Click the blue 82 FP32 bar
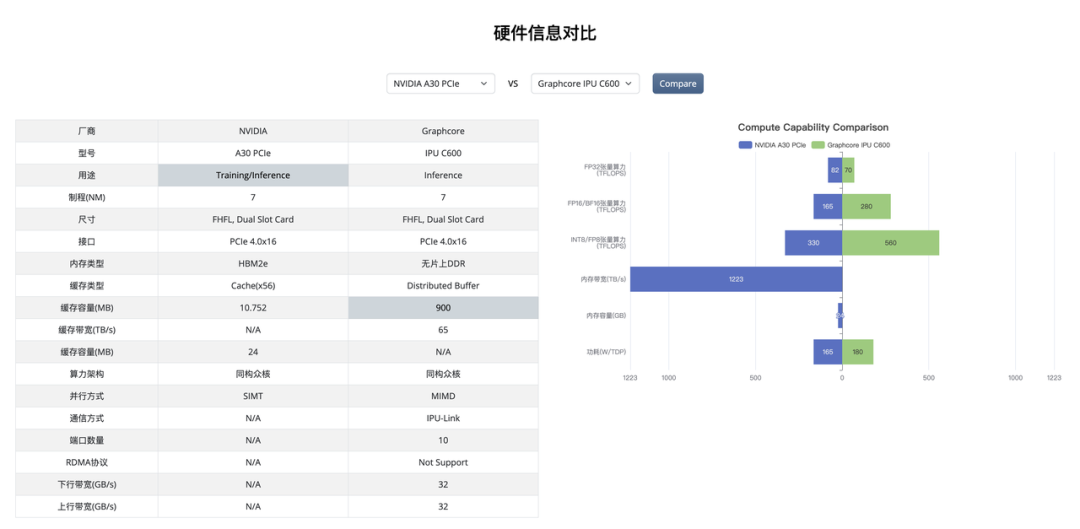 [x=835, y=169]
